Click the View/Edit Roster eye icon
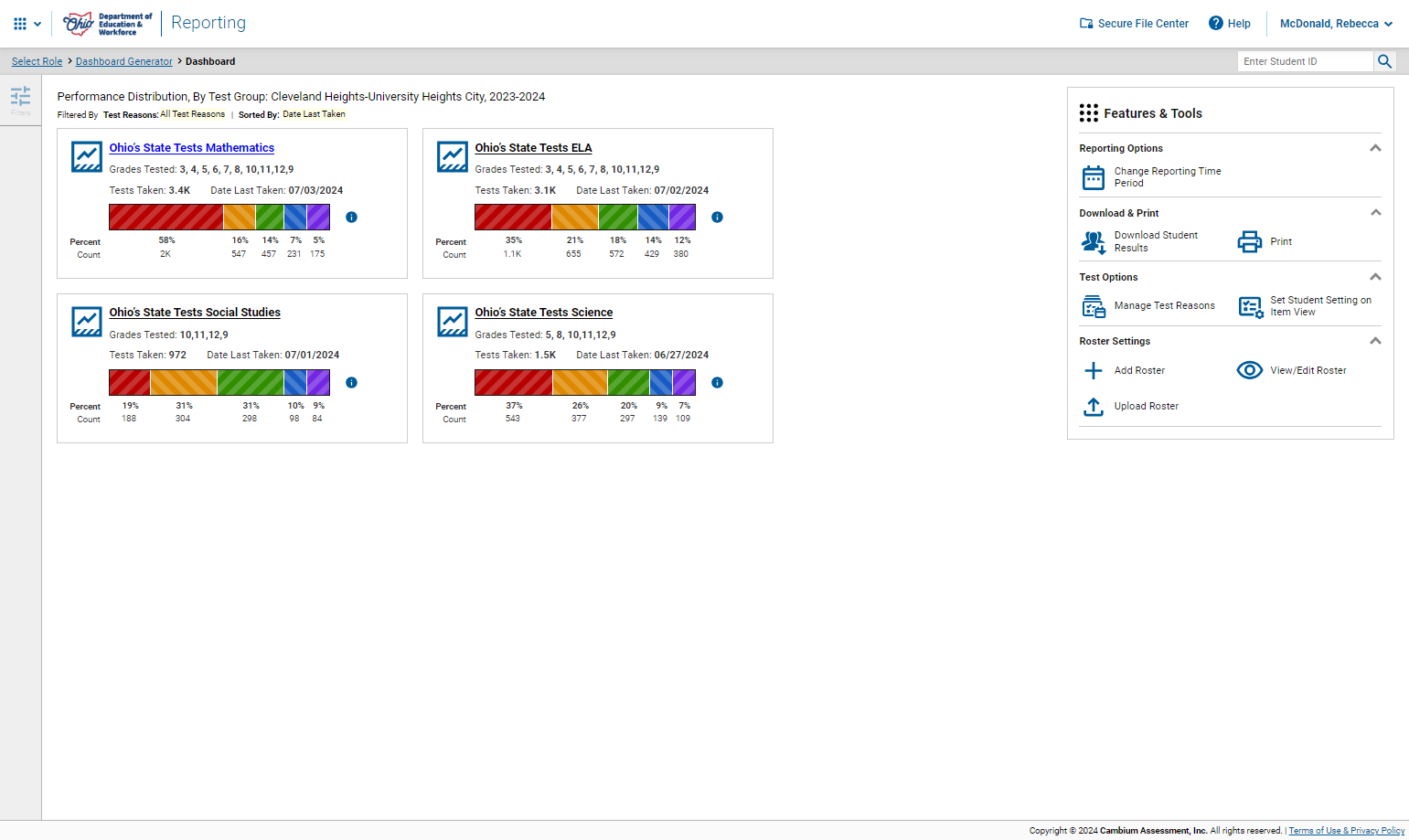Viewport: 1409px width, 840px height. (x=1250, y=370)
